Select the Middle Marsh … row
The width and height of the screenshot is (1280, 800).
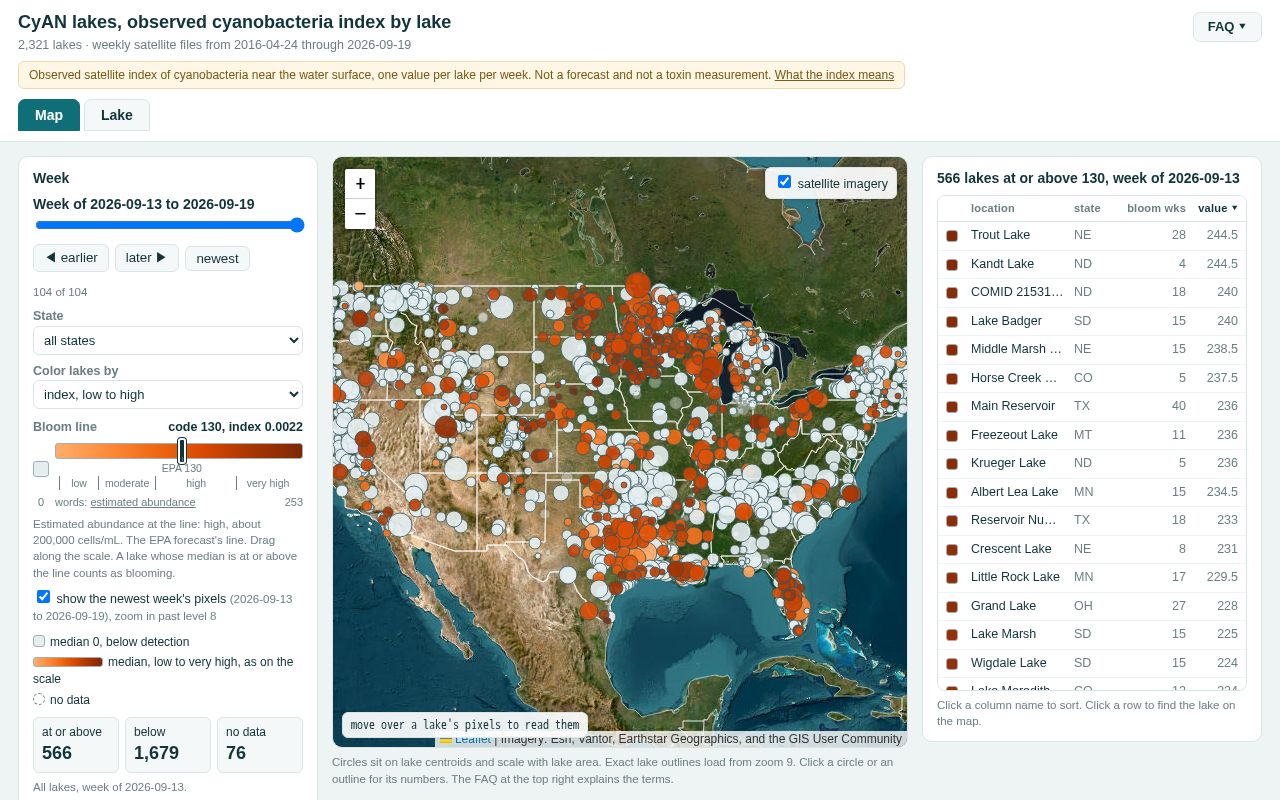pyautogui.click(x=1092, y=349)
